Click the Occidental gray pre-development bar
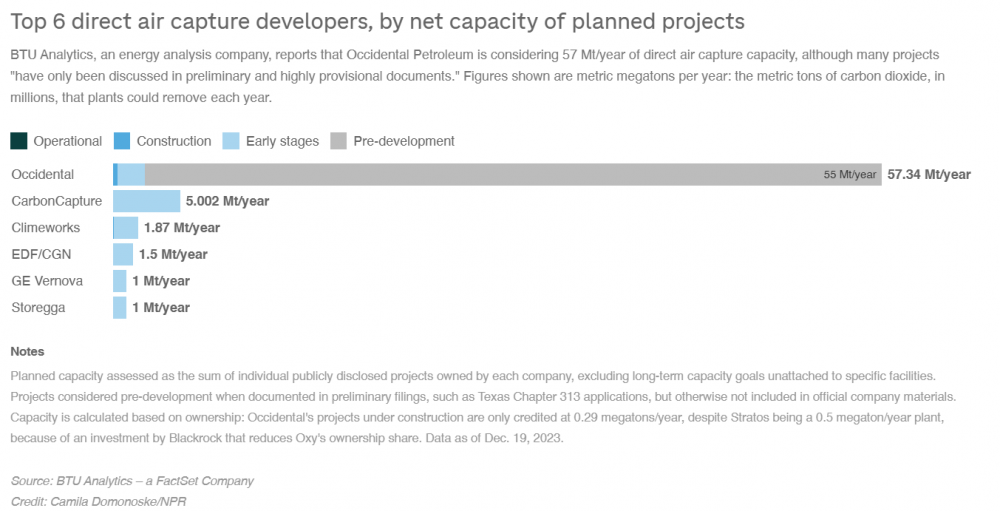Image resolution: width=1000 pixels, height=511 pixels. tap(480, 174)
